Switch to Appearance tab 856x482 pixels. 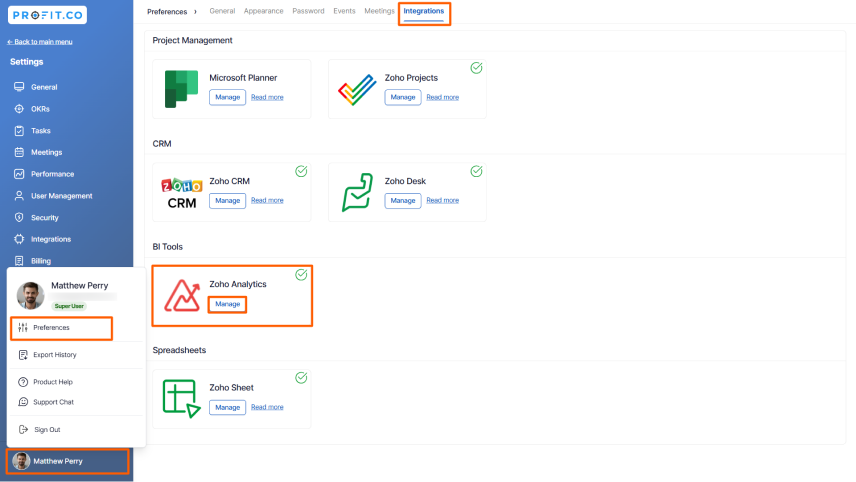264,11
